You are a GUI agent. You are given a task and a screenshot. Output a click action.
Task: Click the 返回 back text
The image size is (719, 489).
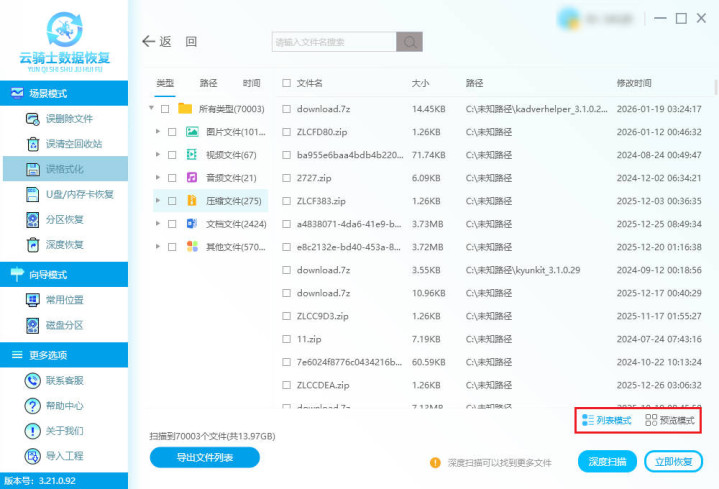pos(178,42)
